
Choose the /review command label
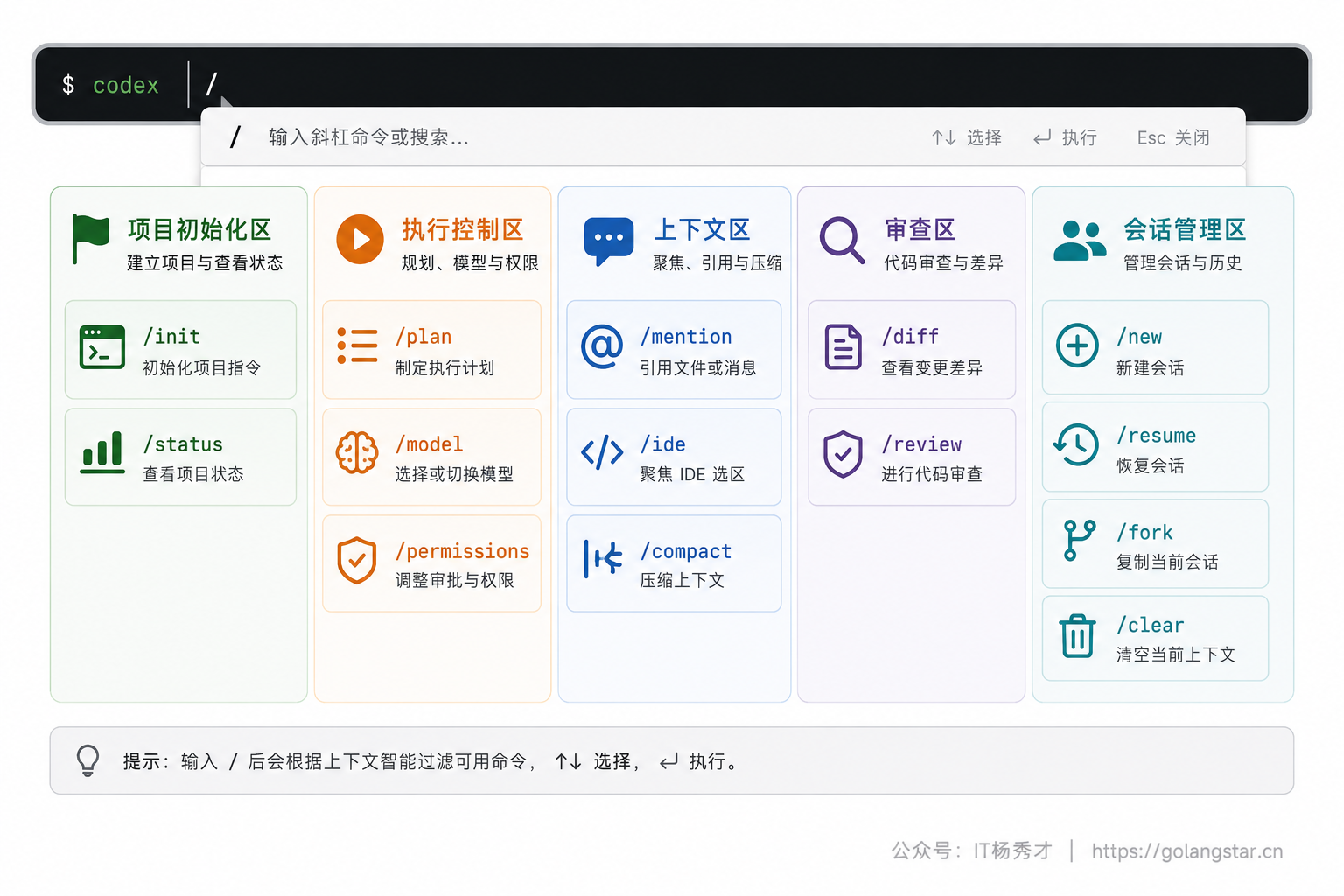click(x=921, y=444)
